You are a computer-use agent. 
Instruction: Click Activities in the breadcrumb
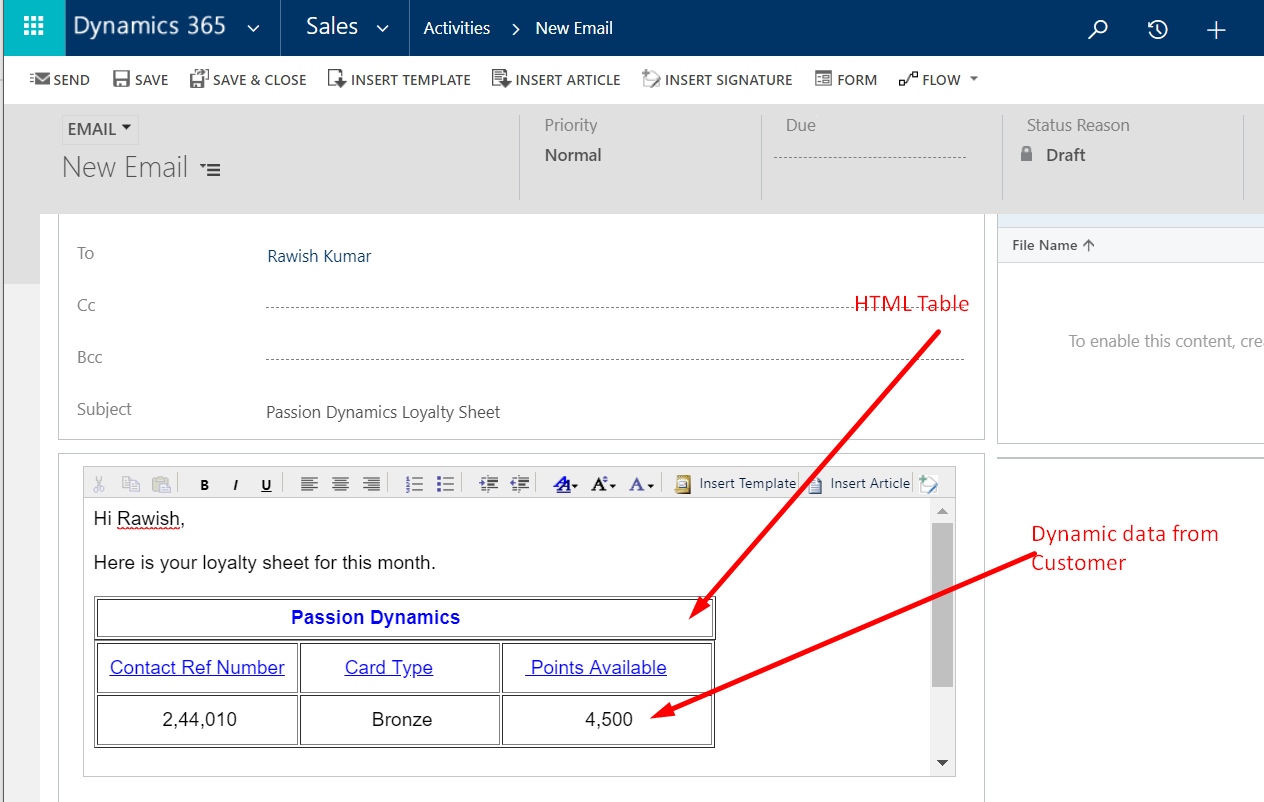click(456, 28)
